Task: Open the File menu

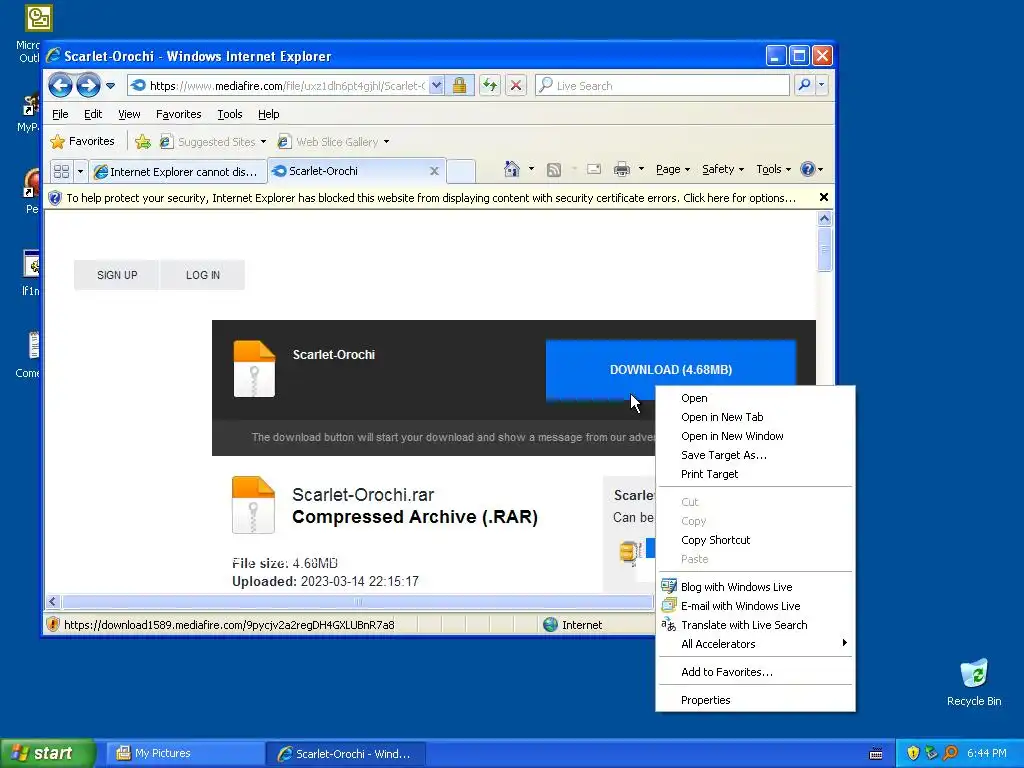Action: click(60, 114)
